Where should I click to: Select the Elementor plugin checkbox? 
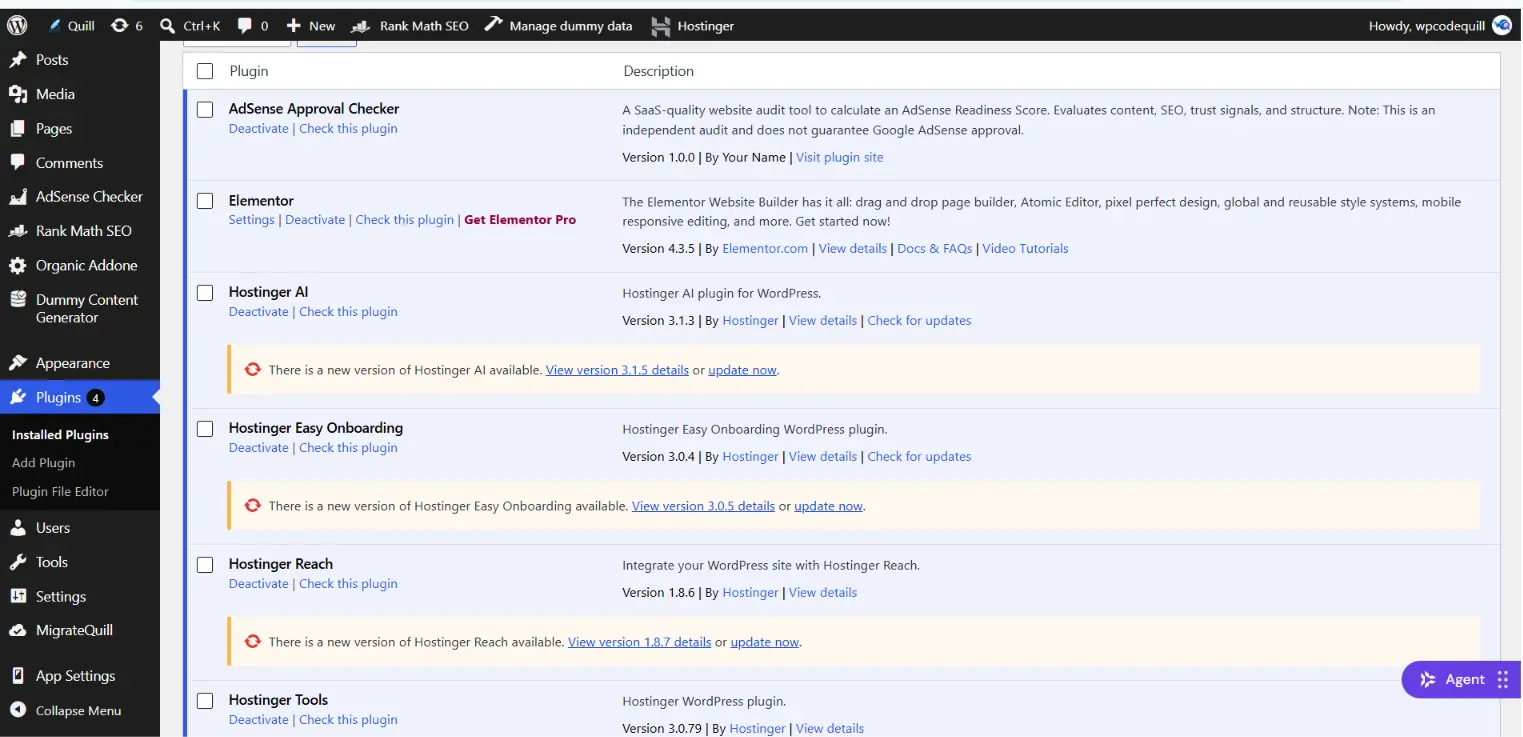pos(205,201)
